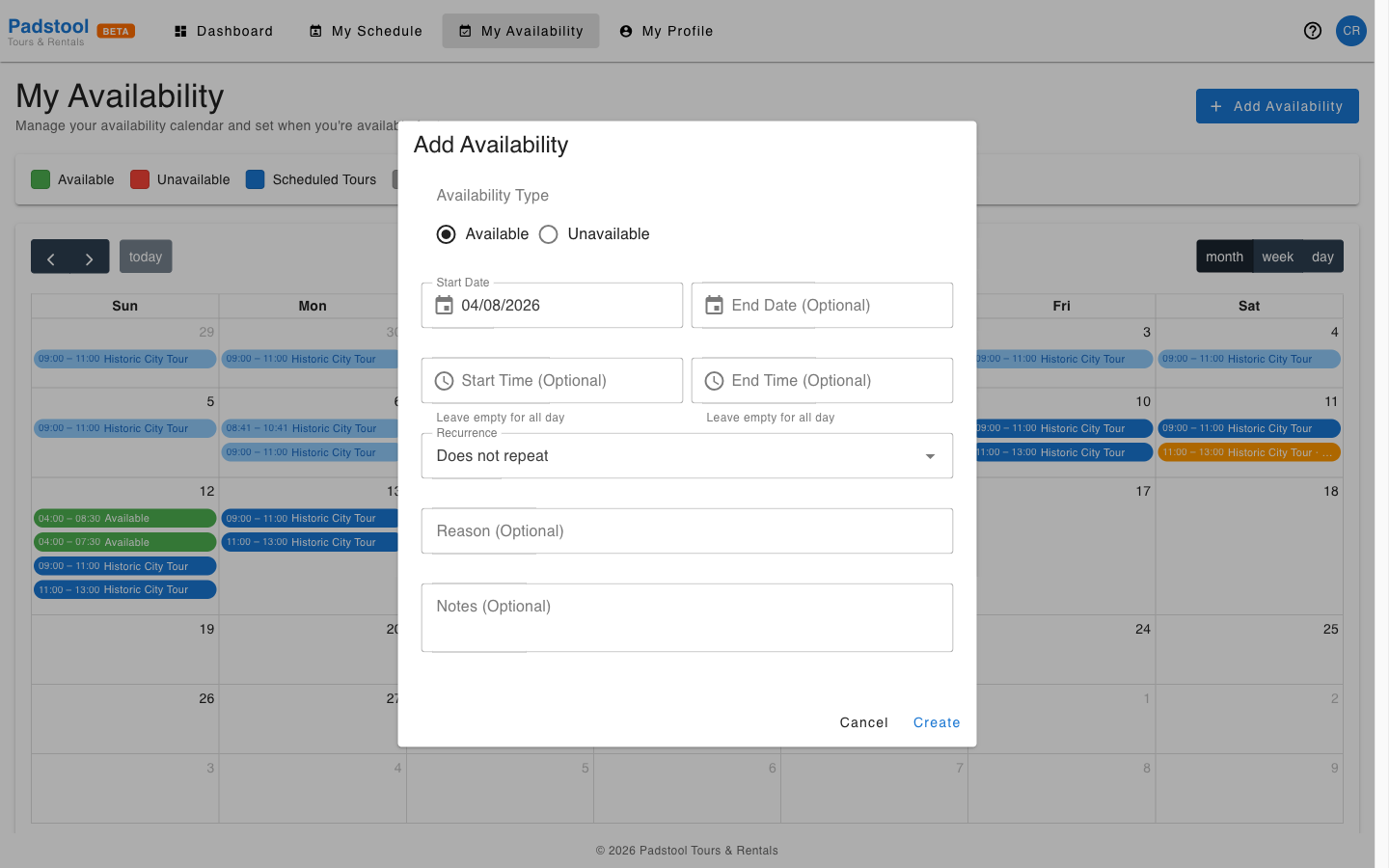Switch calendar to day view

(x=1322, y=257)
